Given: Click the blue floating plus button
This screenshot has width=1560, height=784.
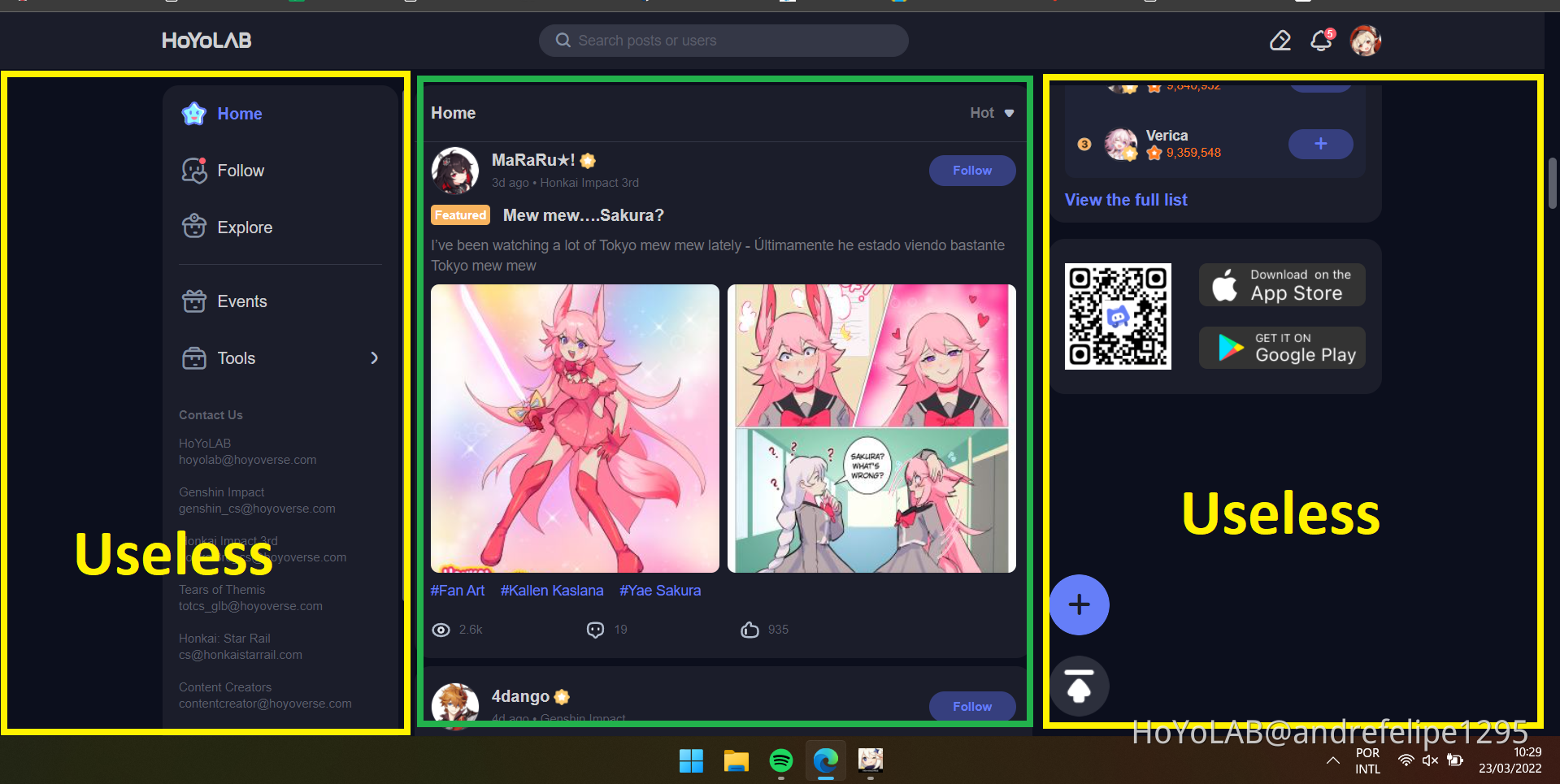Looking at the screenshot, I should coord(1079,604).
